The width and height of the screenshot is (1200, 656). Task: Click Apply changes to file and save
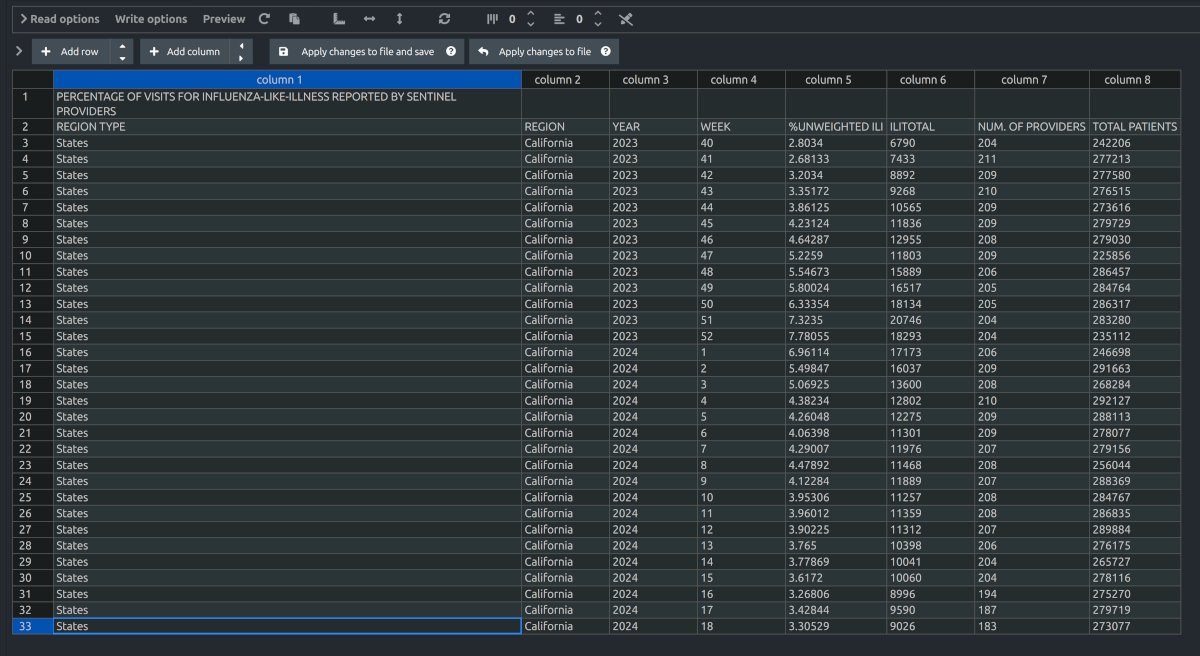point(367,51)
